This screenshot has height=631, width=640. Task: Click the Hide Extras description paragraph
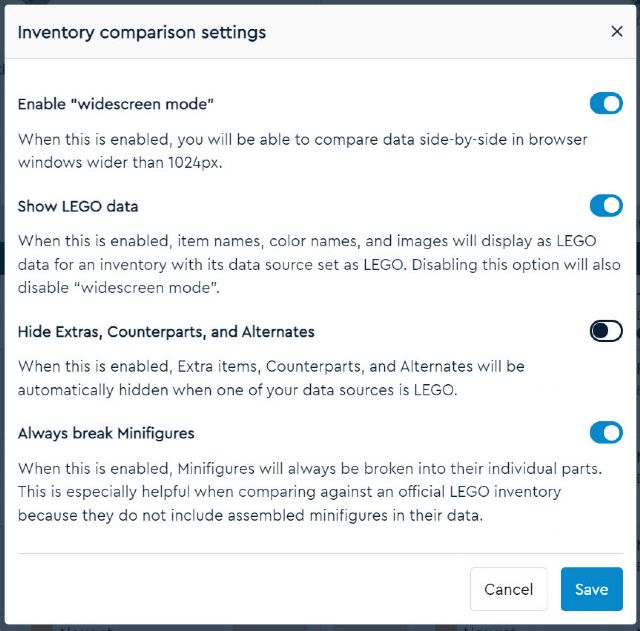point(270,378)
